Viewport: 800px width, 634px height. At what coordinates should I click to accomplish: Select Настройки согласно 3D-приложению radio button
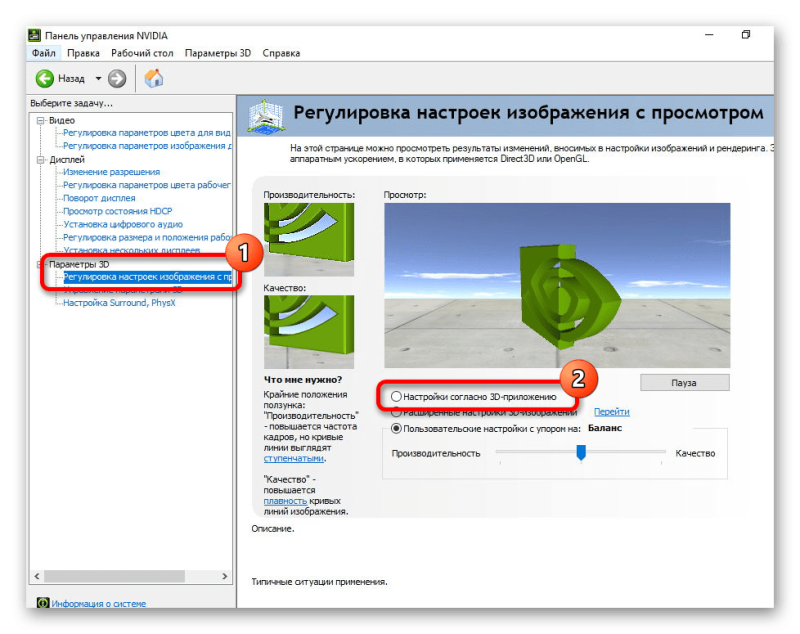tap(396, 396)
